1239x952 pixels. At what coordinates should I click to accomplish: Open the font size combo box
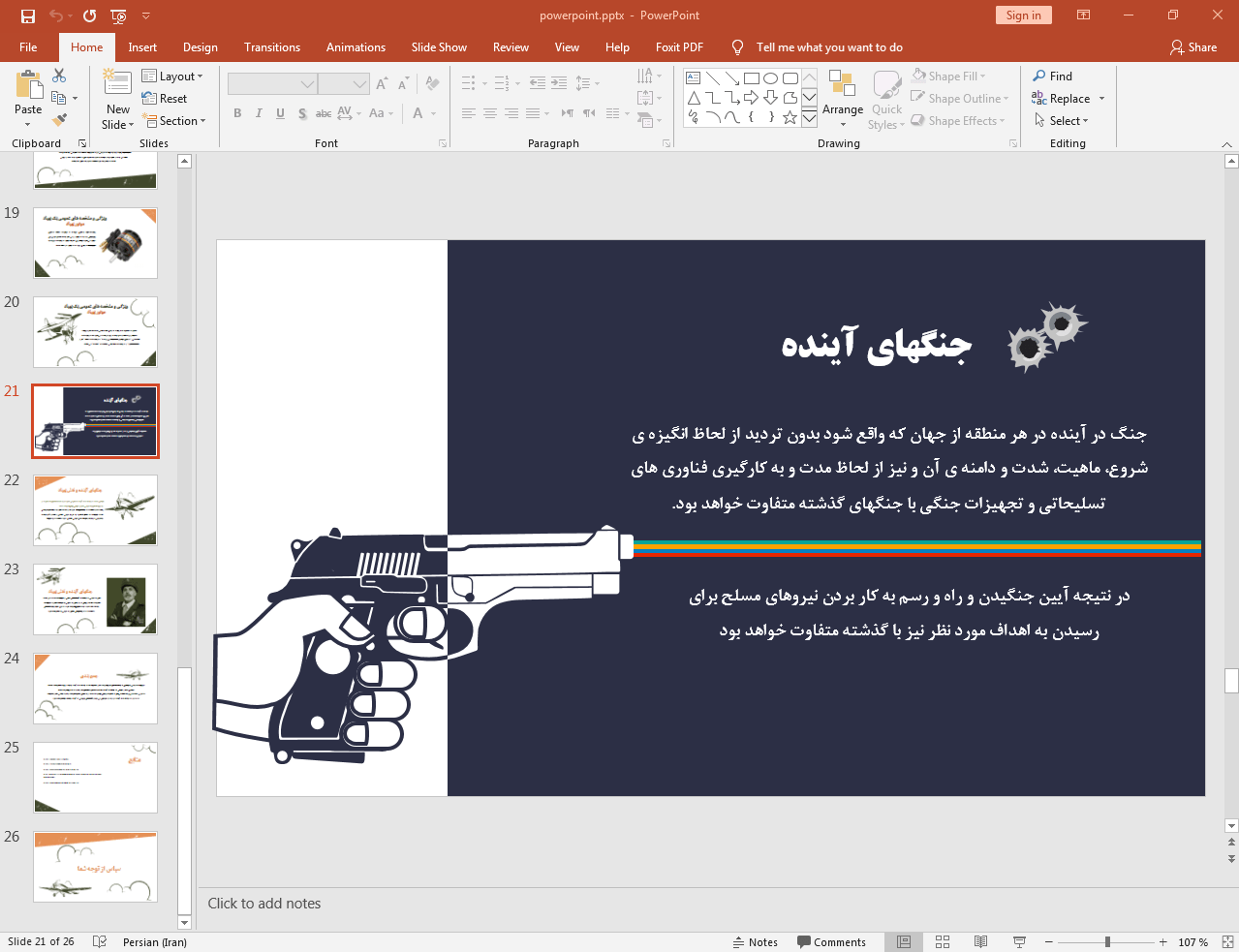[344, 84]
